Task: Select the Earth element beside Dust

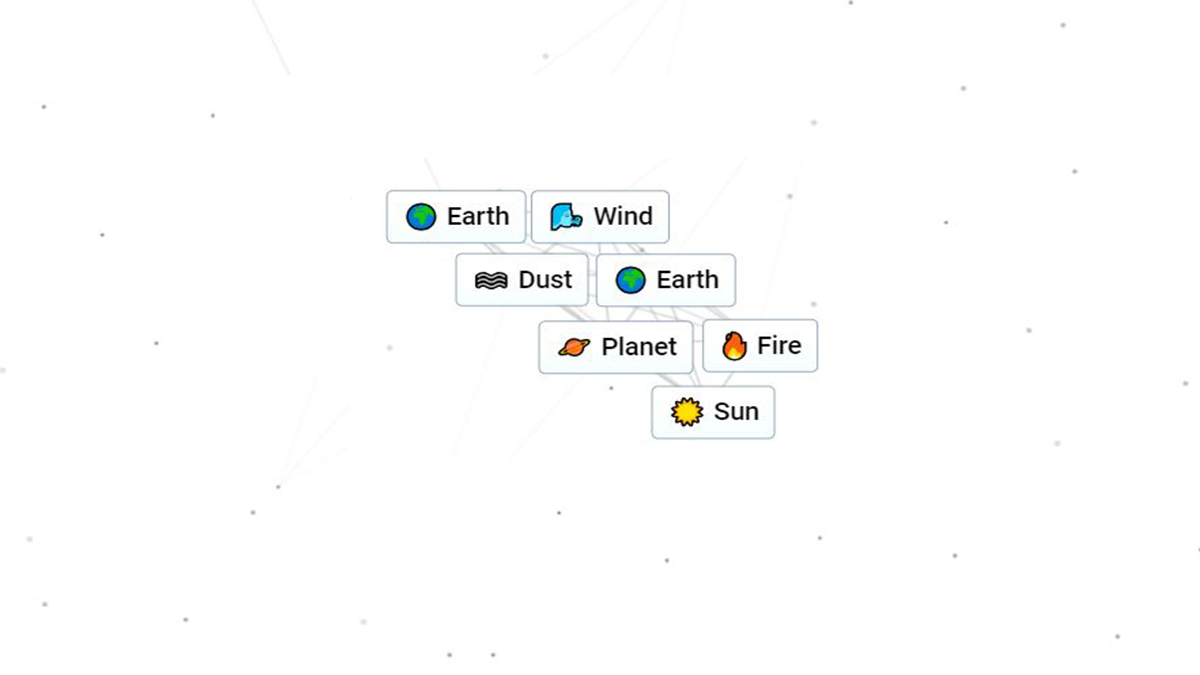Action: point(665,280)
